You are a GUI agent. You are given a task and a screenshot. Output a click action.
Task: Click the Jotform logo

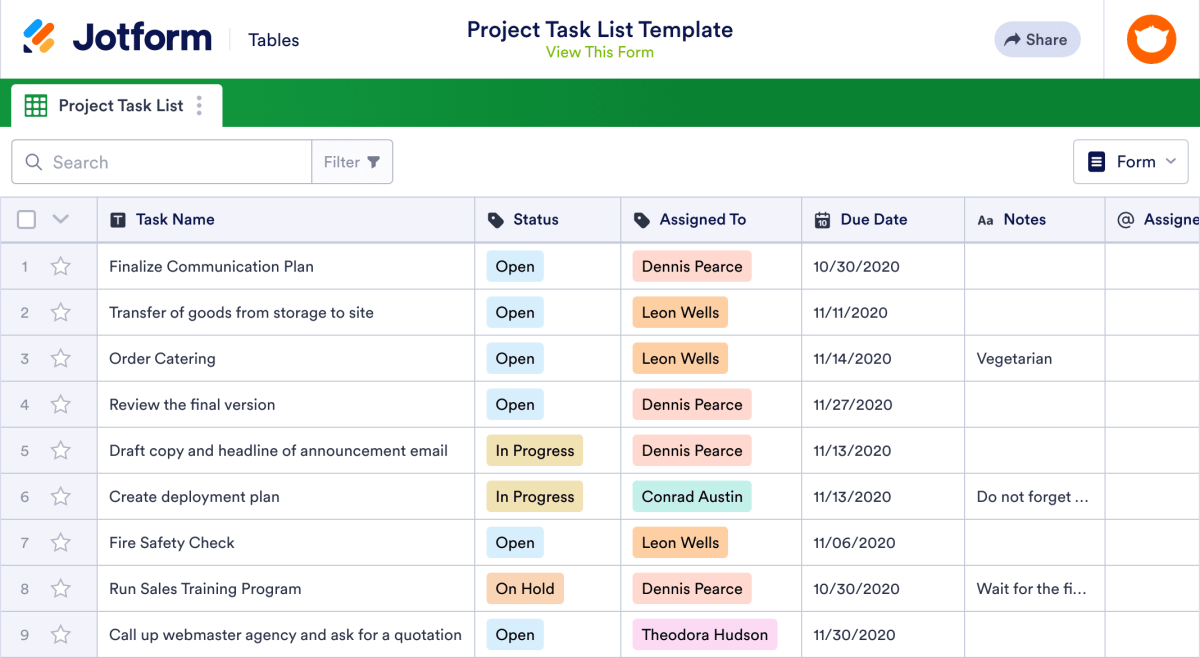pyautogui.click(x=120, y=36)
